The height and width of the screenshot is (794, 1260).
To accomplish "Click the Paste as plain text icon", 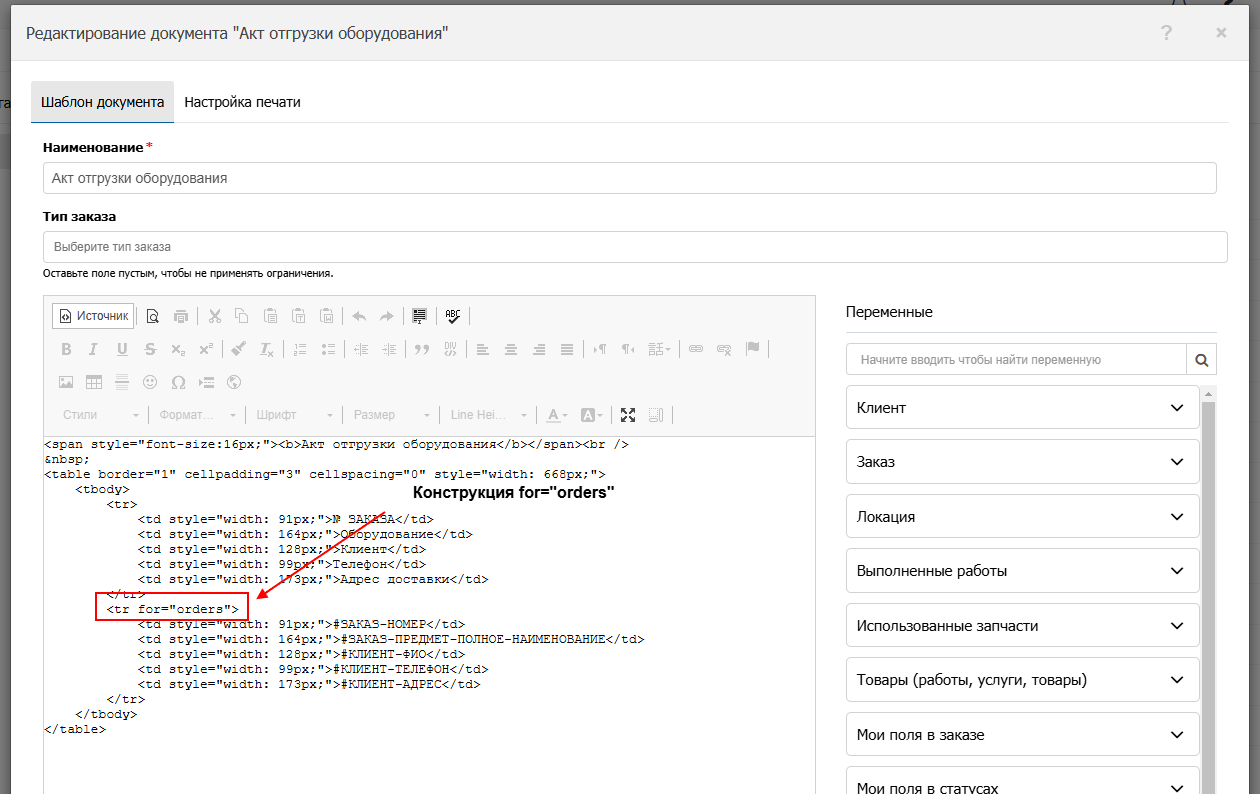I will point(298,316).
